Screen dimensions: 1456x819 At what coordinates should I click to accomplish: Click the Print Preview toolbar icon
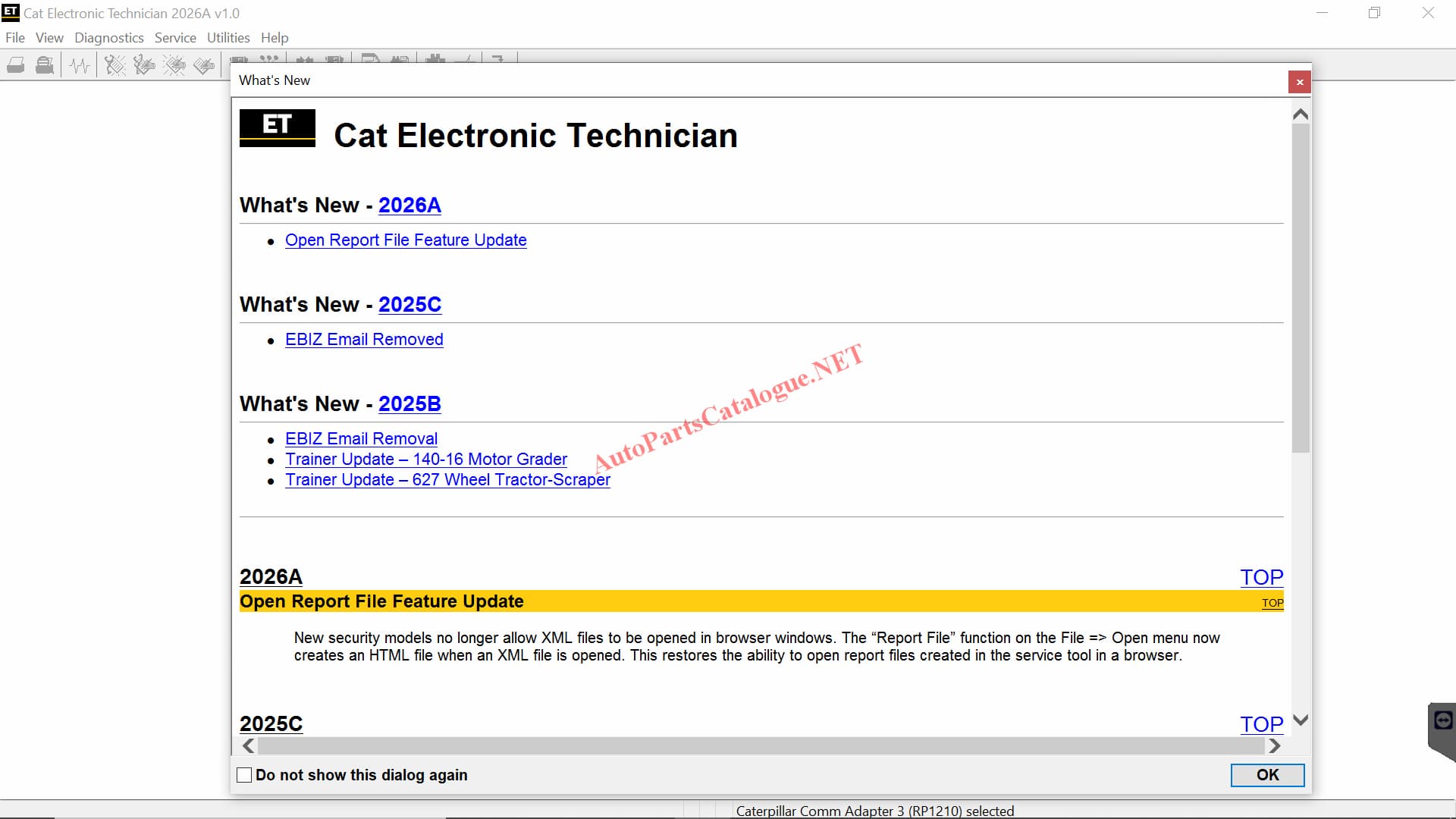click(x=45, y=66)
